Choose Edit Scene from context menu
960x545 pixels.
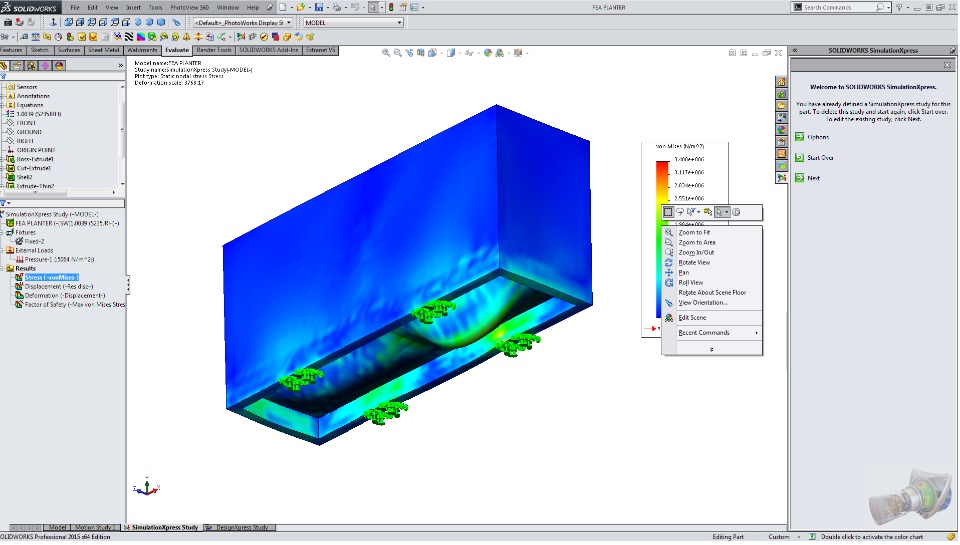692,318
